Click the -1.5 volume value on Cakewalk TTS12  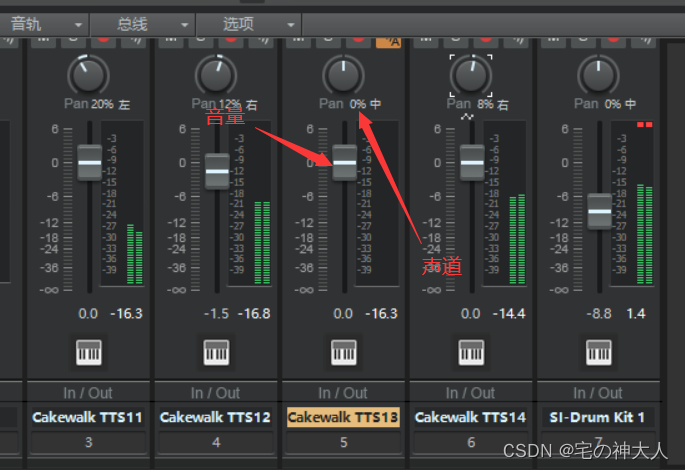tap(216, 314)
